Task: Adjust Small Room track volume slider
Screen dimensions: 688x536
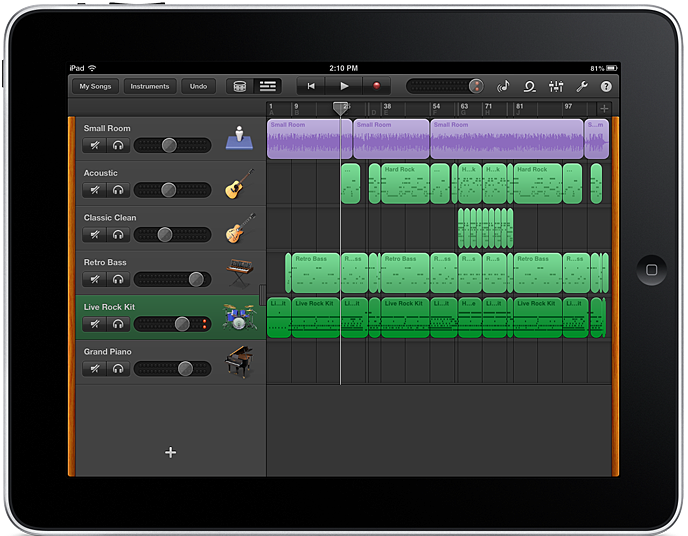Action: coord(169,145)
